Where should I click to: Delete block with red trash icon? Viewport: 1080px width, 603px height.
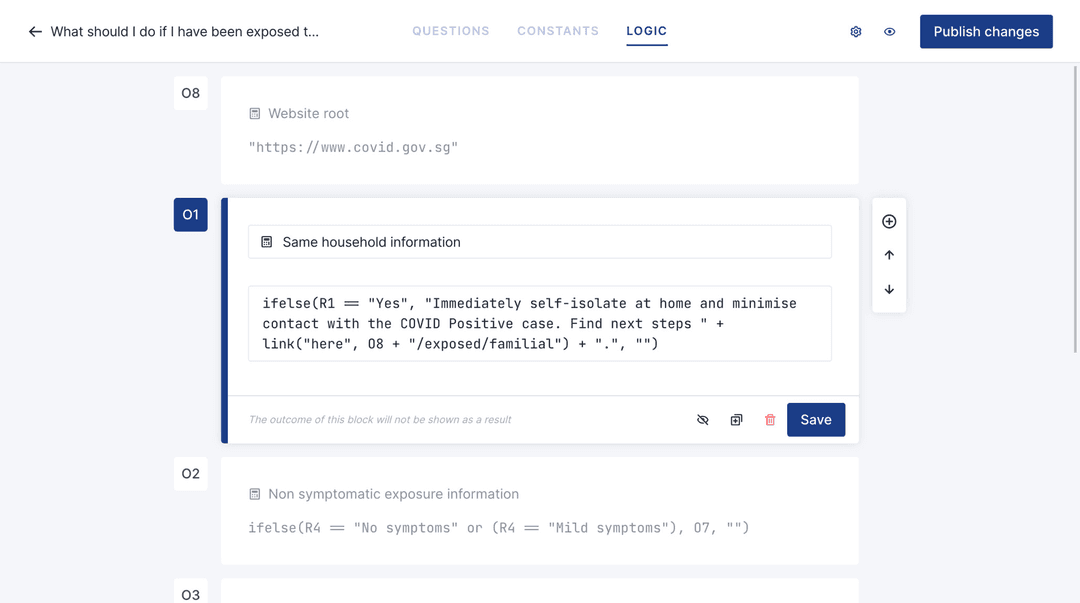[769, 420]
